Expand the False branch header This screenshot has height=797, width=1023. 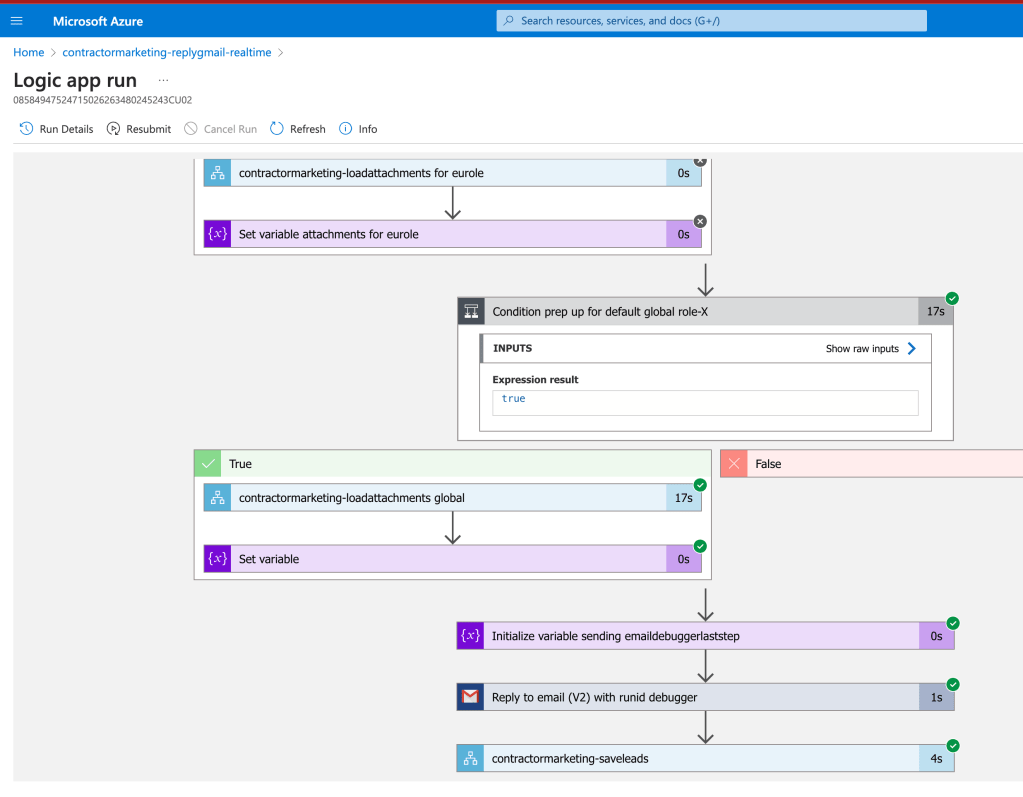(x=872, y=464)
